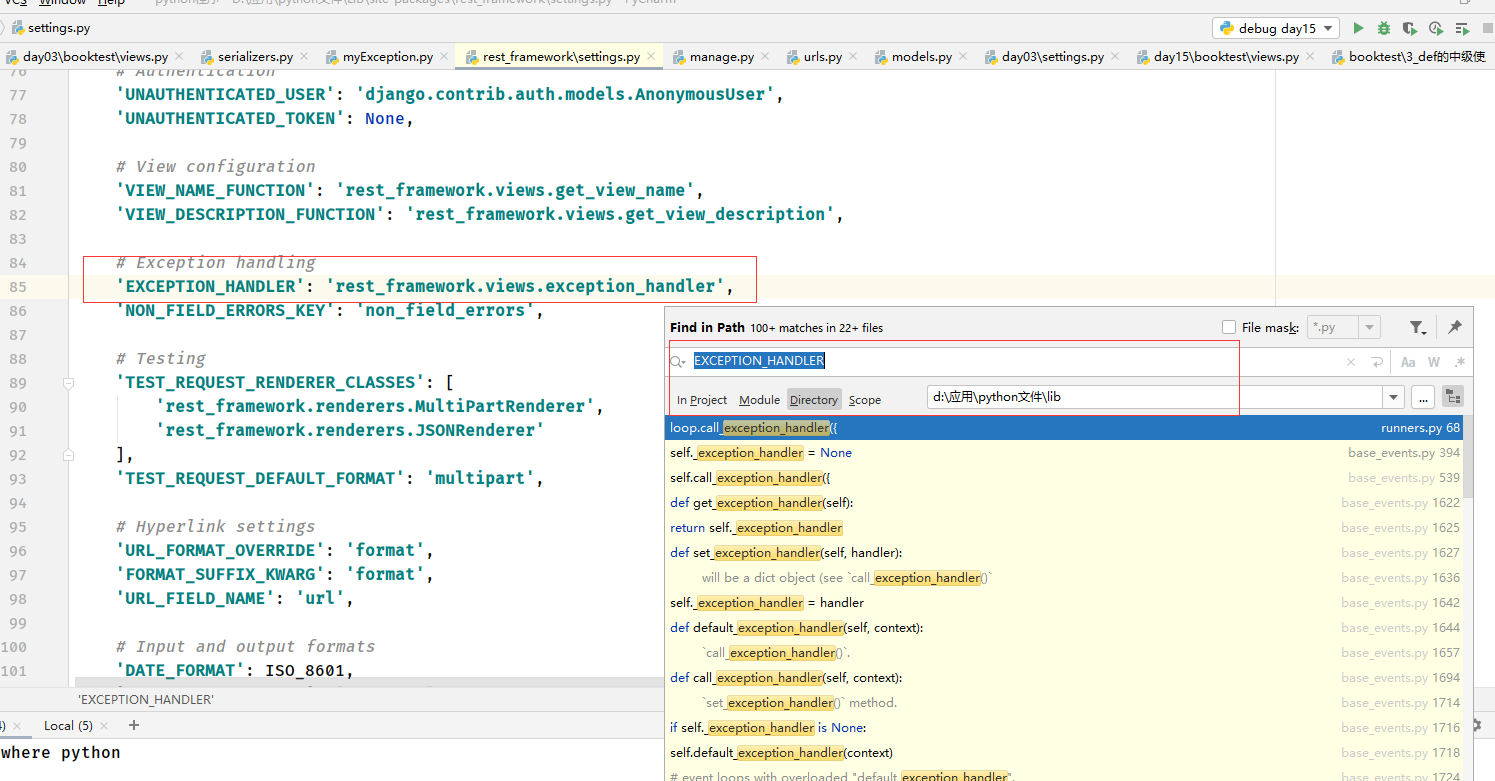Clear the Find in Path search text
This screenshot has height=781, width=1495.
pyautogui.click(x=1351, y=362)
